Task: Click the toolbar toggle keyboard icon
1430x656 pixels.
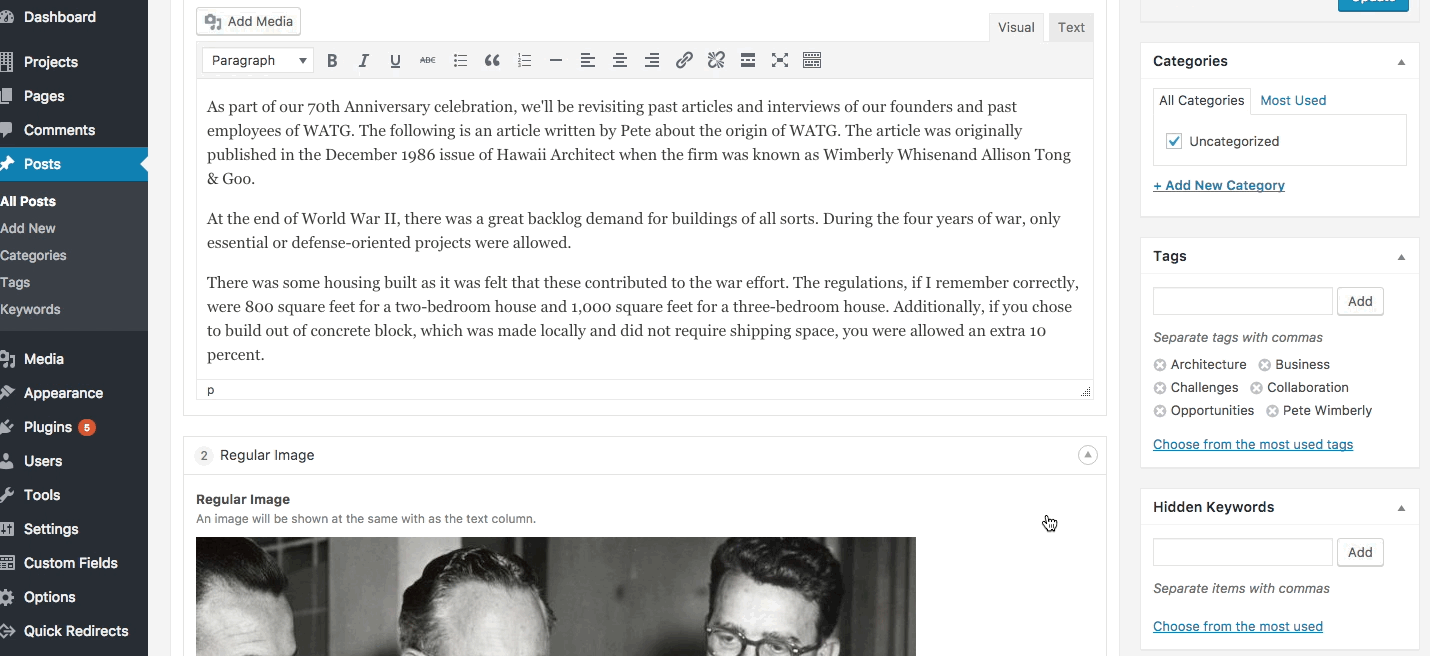Action: (812, 61)
